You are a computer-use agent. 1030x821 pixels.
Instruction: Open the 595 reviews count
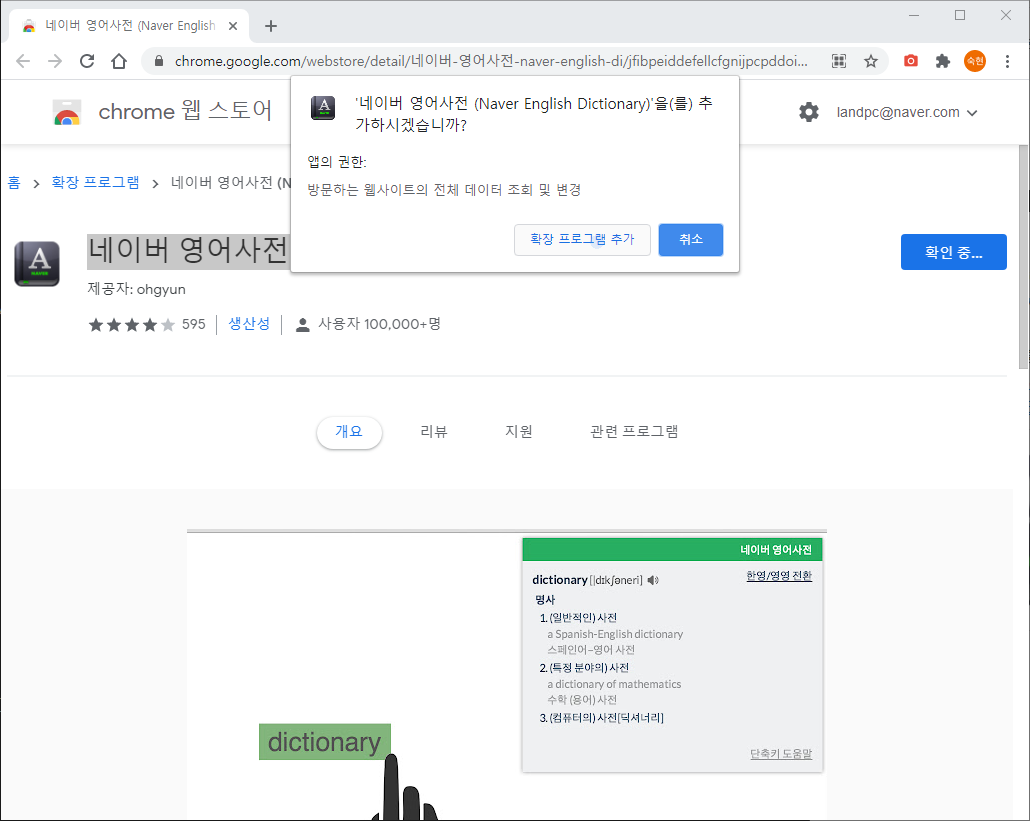coord(194,324)
